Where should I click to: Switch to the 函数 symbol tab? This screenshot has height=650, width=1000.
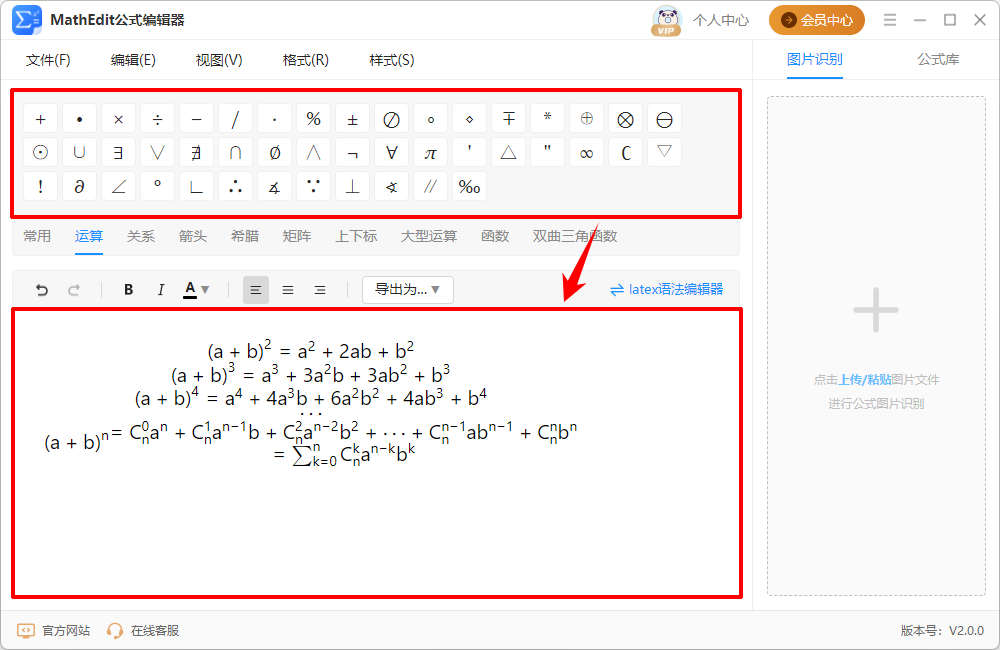[495, 236]
